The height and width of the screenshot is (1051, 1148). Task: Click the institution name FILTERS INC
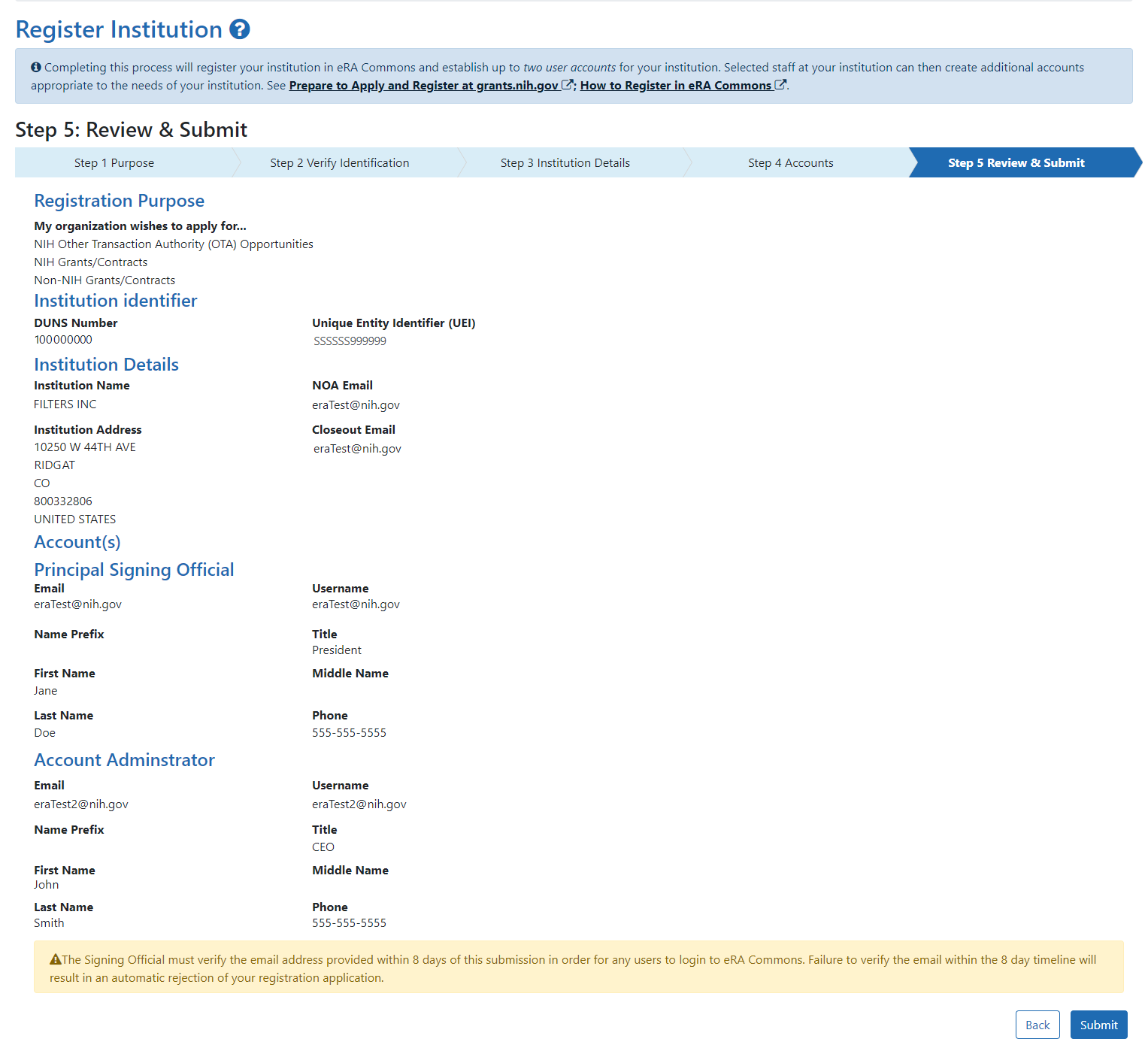pos(65,404)
